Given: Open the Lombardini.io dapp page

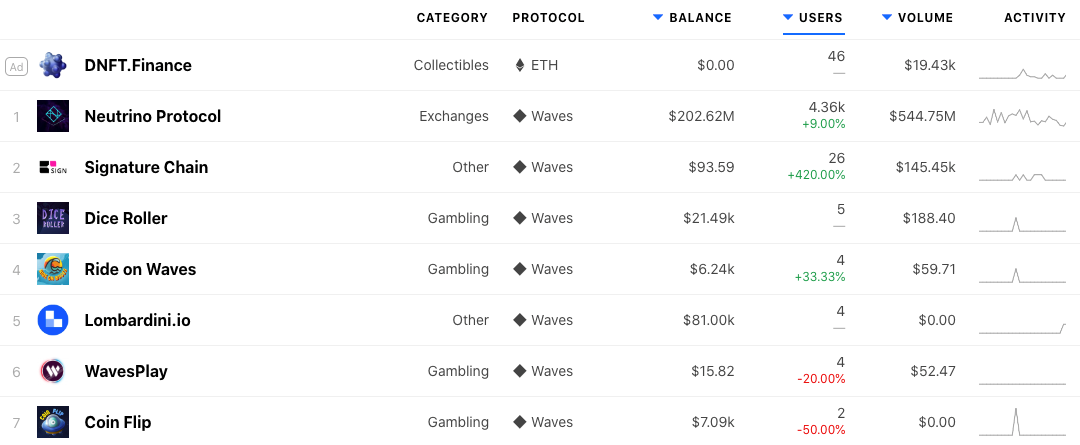Looking at the screenshot, I should [x=138, y=320].
